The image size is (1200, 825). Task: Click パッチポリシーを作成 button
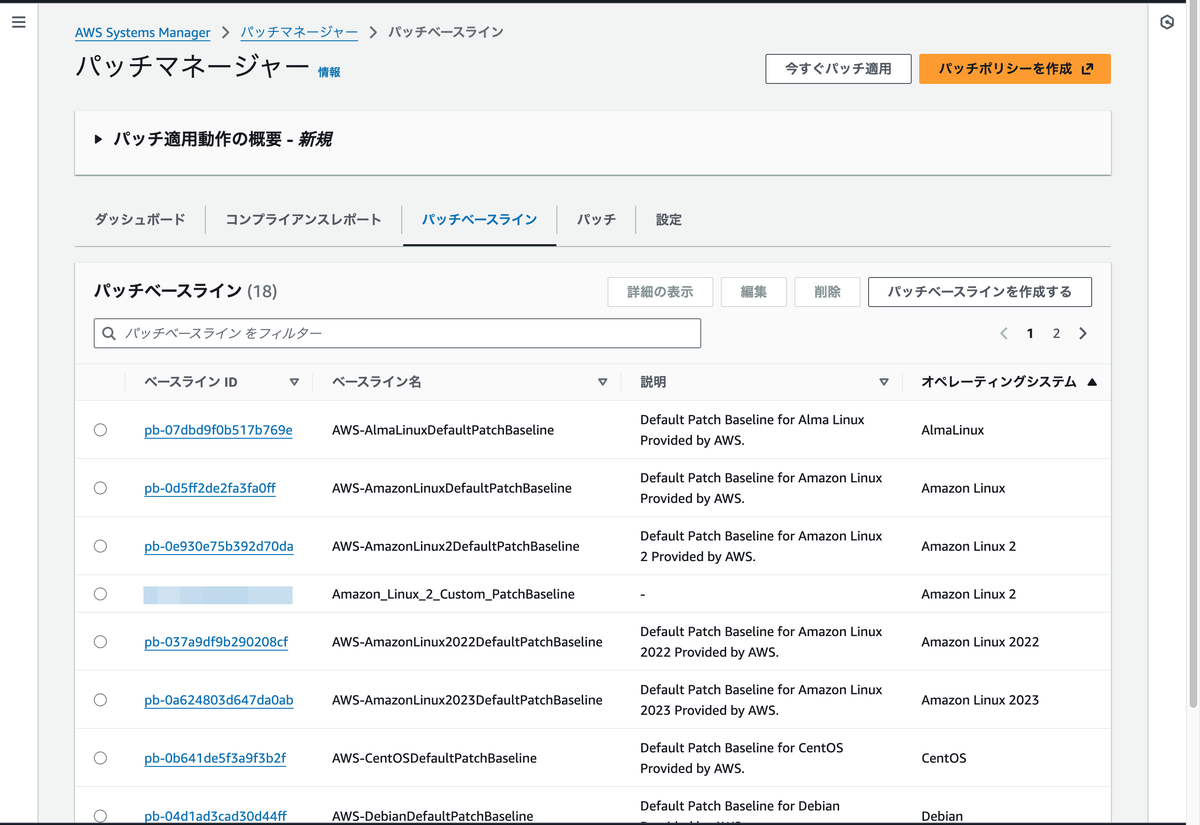1015,69
